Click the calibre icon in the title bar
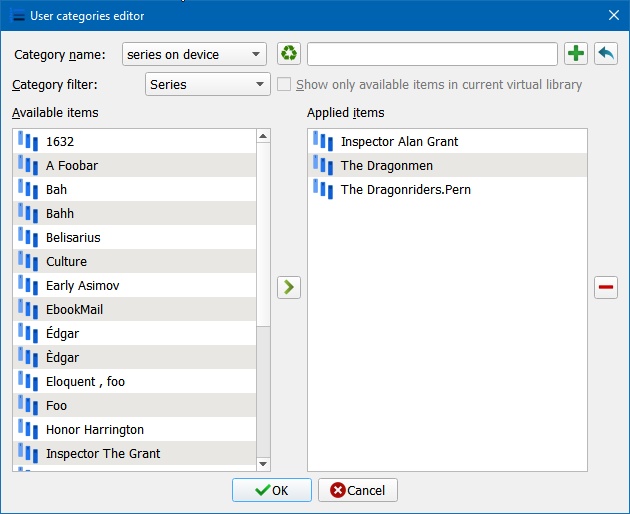The height and width of the screenshot is (514, 630). point(16,16)
